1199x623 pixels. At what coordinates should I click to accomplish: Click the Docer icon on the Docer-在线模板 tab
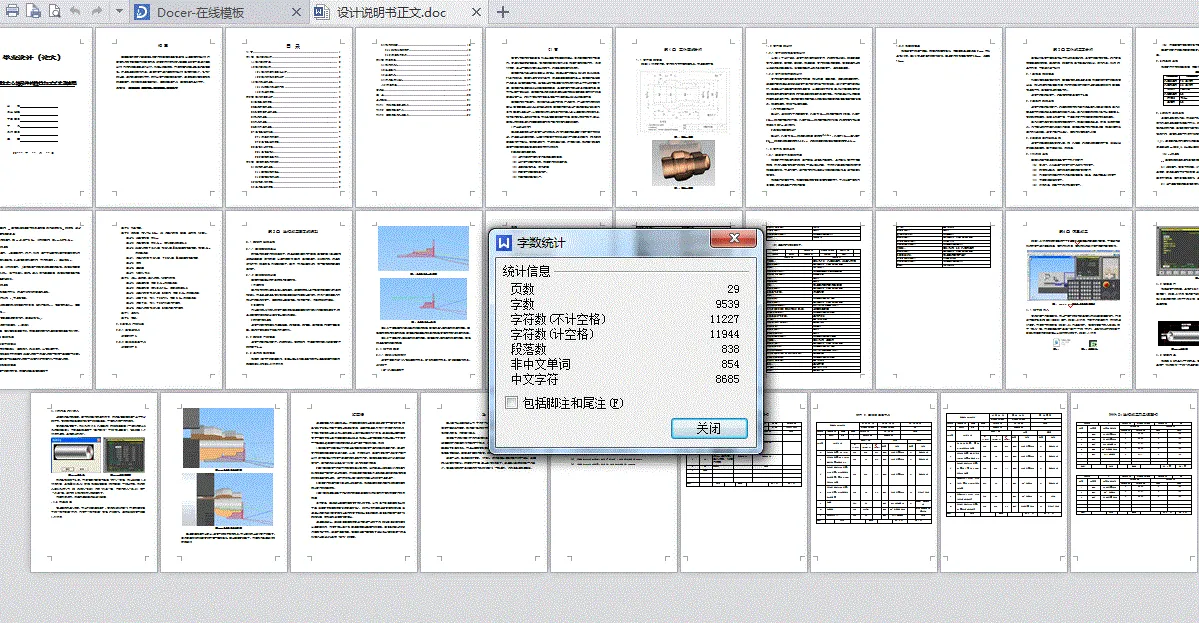click(143, 13)
